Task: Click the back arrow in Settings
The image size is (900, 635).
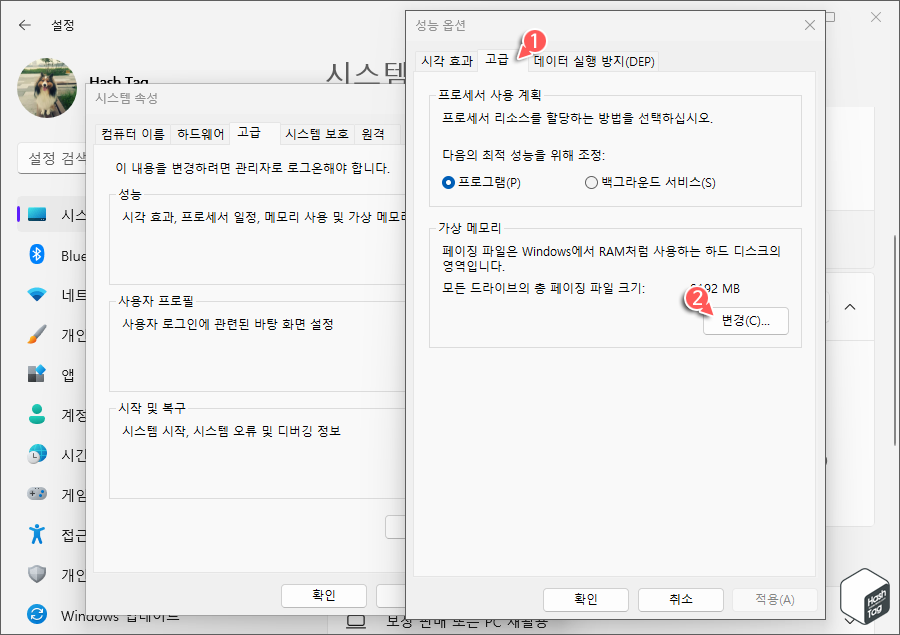Action: point(23,25)
